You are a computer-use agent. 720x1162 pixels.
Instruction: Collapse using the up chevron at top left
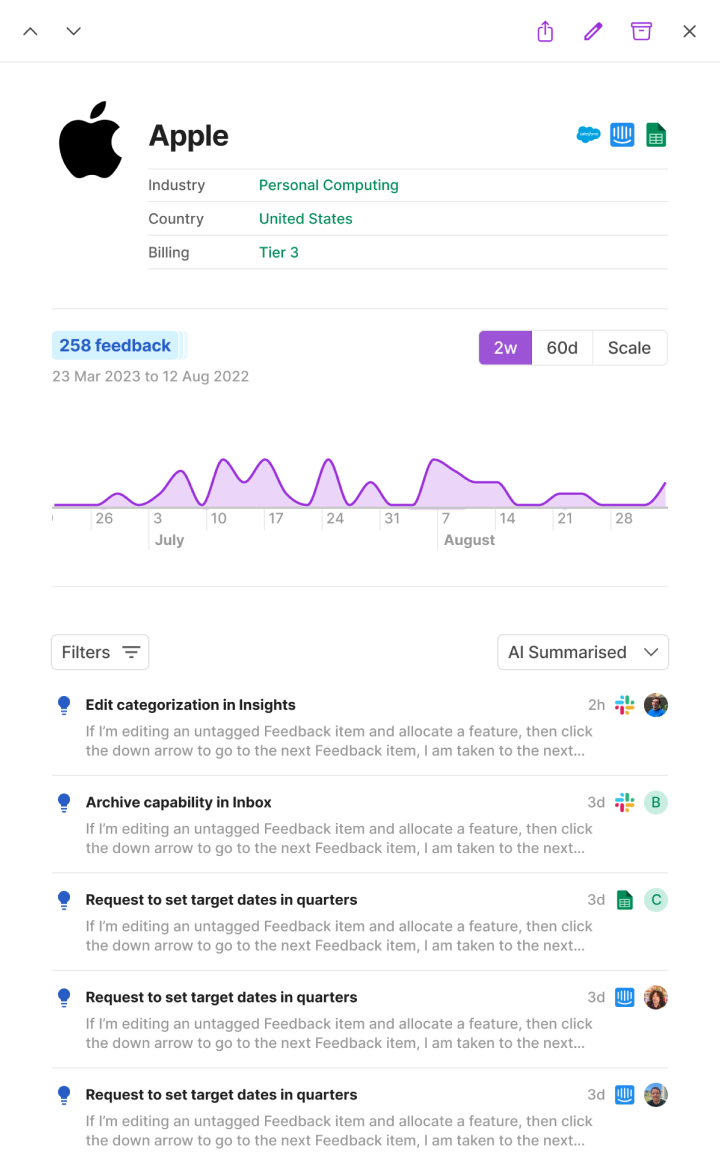point(30,31)
